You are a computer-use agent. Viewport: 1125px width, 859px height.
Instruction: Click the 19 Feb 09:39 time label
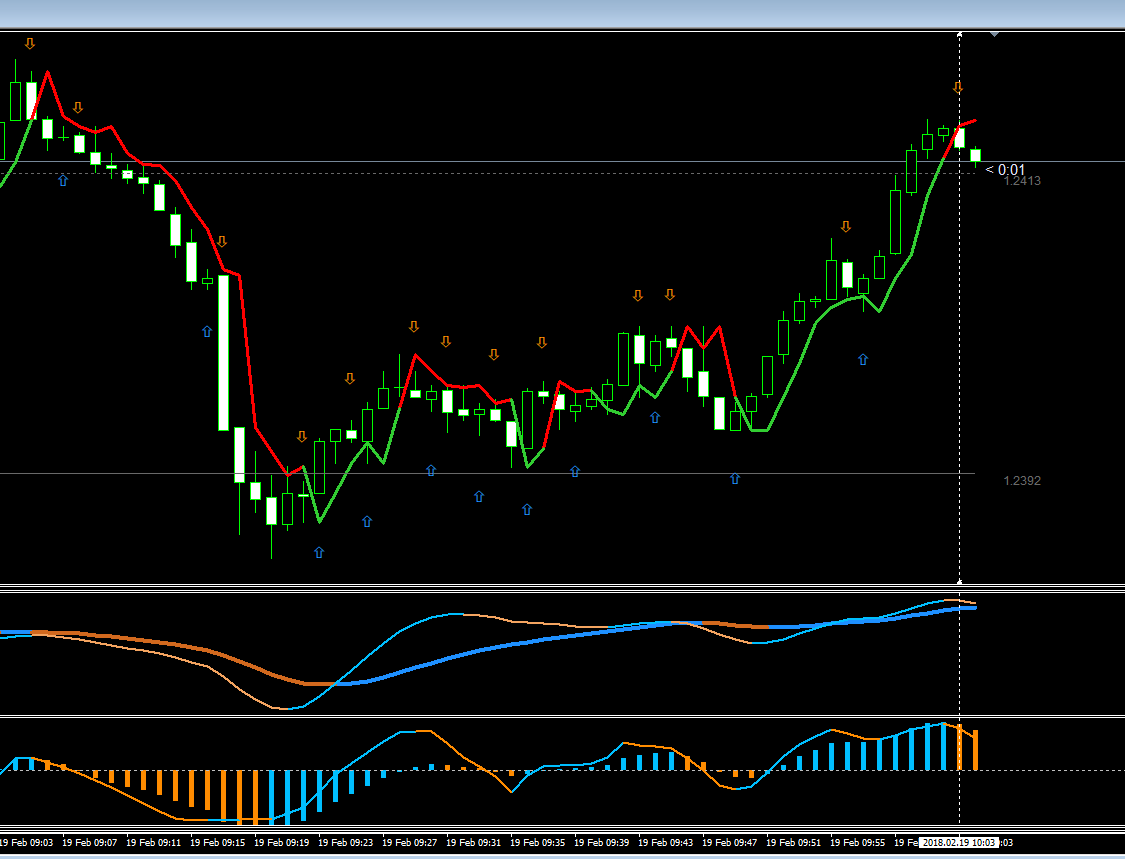(602, 842)
